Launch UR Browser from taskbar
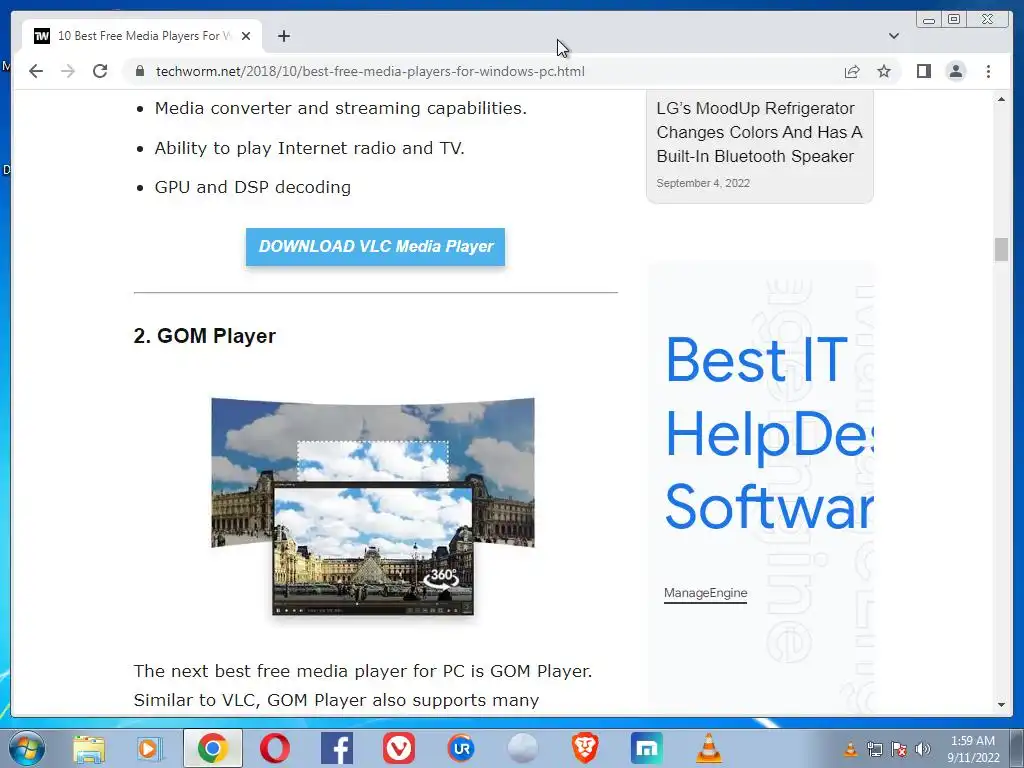Image resolution: width=1024 pixels, height=768 pixels. [x=461, y=748]
